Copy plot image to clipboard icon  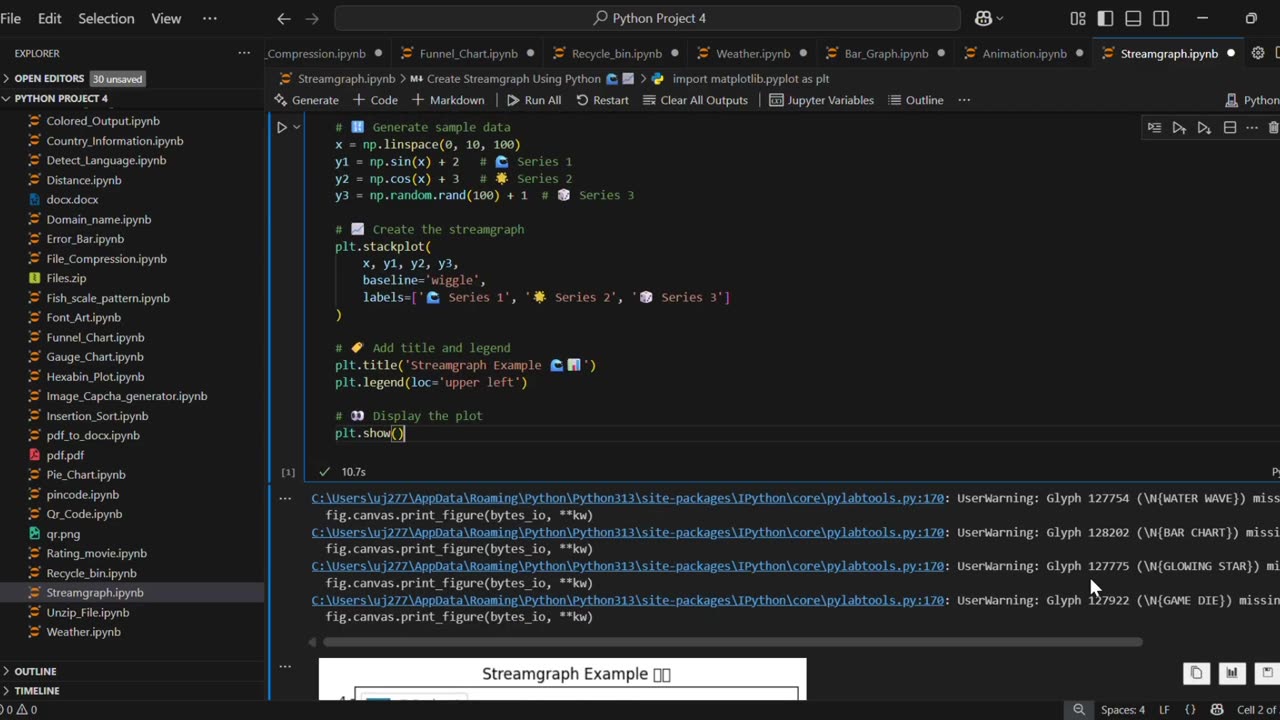tap(1196, 673)
